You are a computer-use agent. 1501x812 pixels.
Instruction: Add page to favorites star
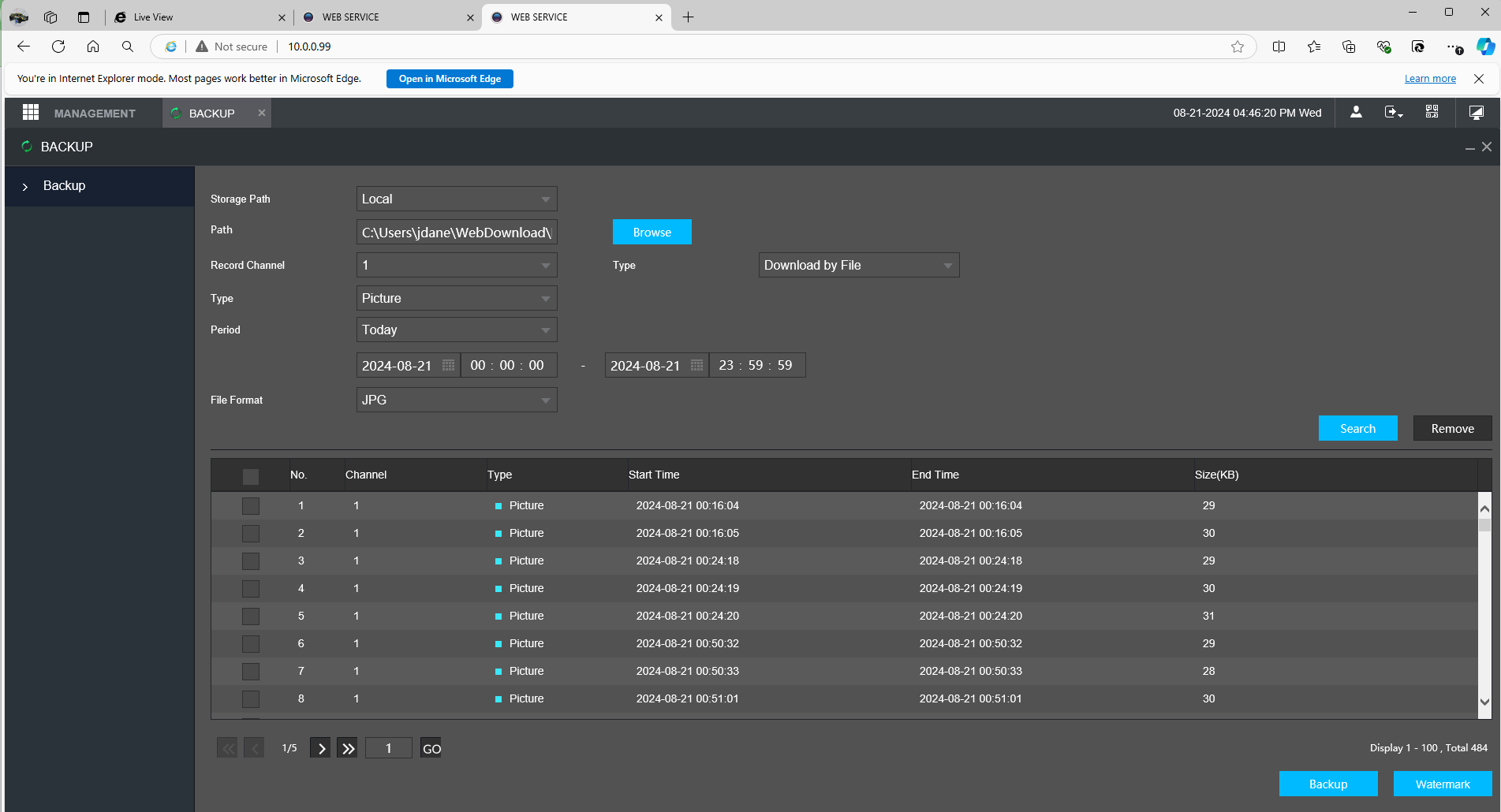tap(1238, 47)
